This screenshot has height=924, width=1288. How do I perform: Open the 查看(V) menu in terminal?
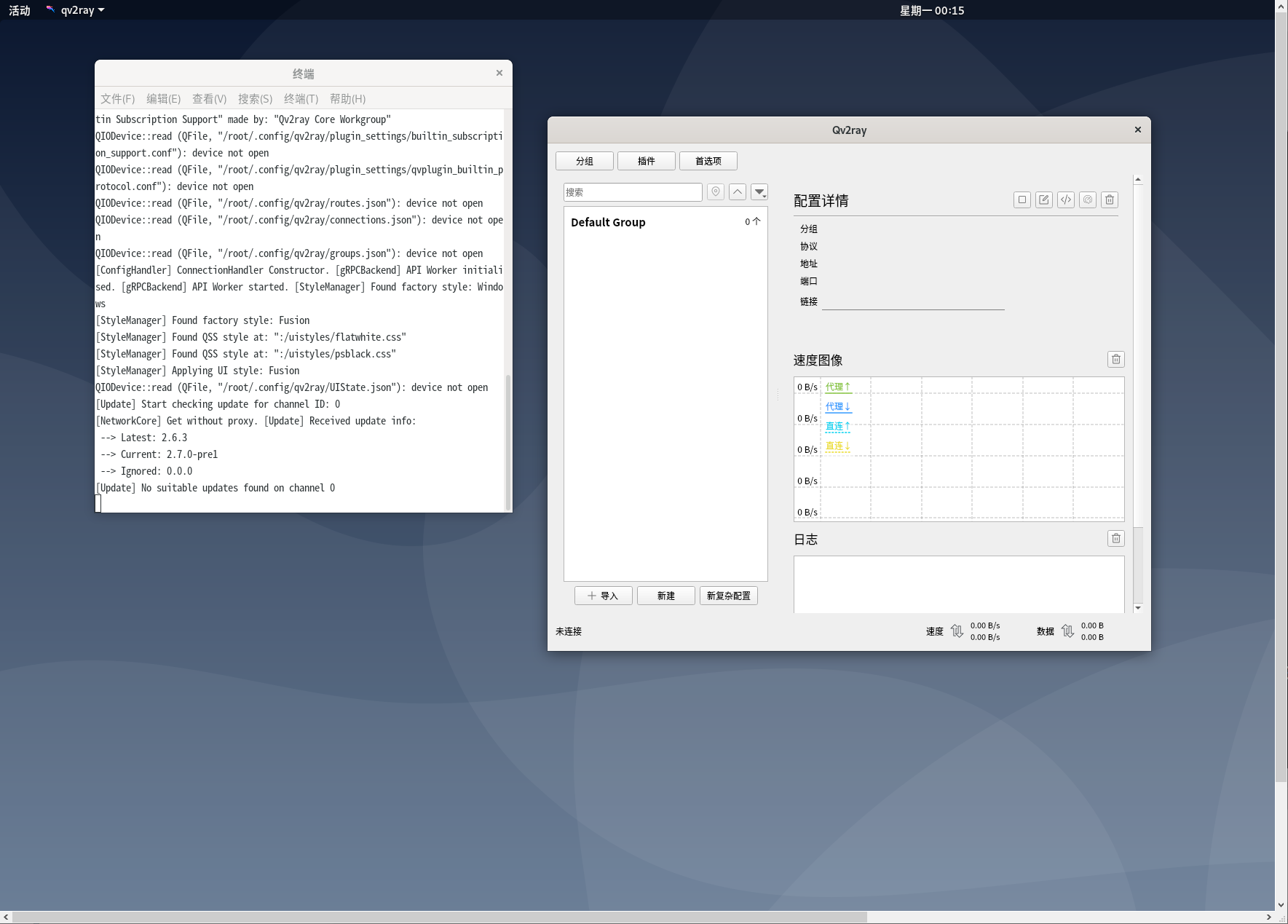pyautogui.click(x=210, y=98)
